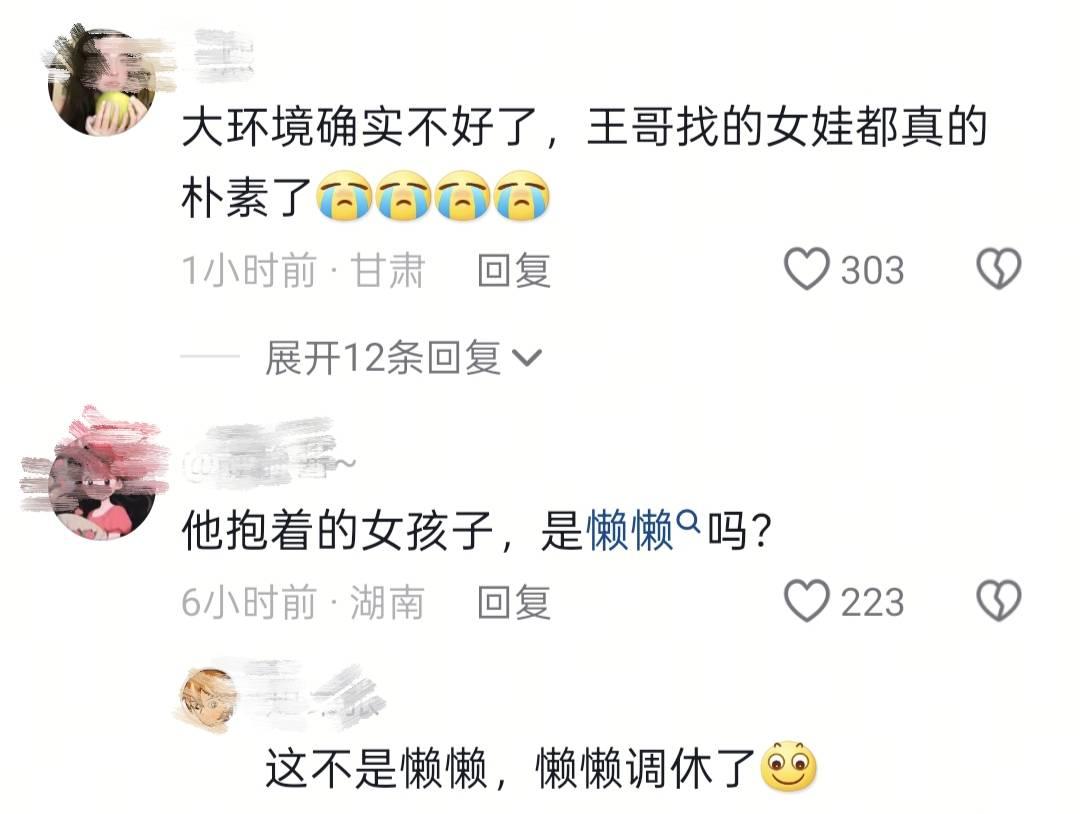This screenshot has height=814, width=1080.
Task: Like the comment with 223 likes
Action: pos(807,601)
